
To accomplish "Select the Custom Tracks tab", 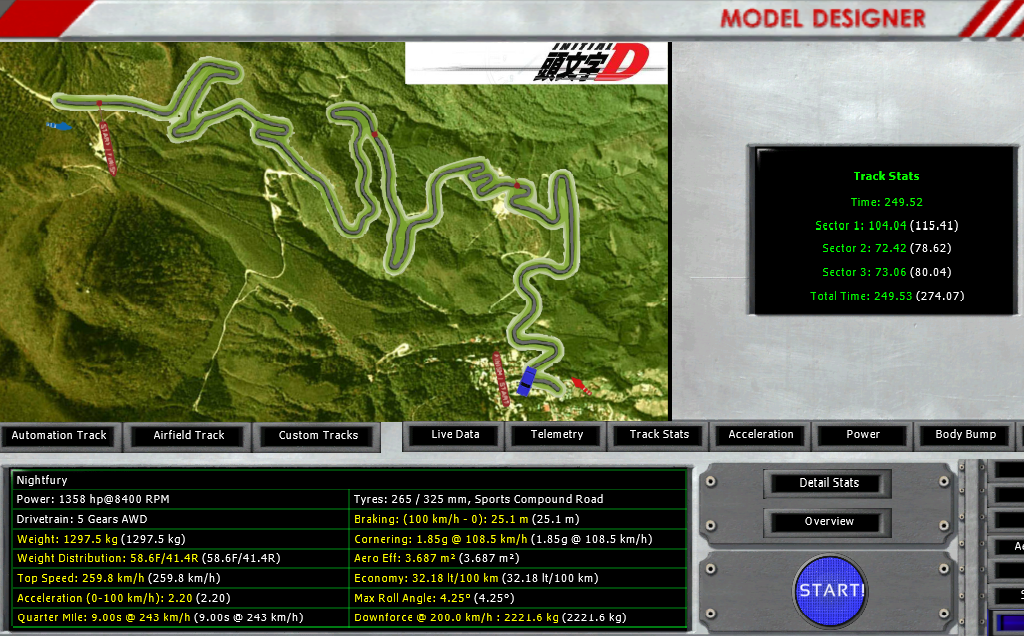I will click(318, 436).
